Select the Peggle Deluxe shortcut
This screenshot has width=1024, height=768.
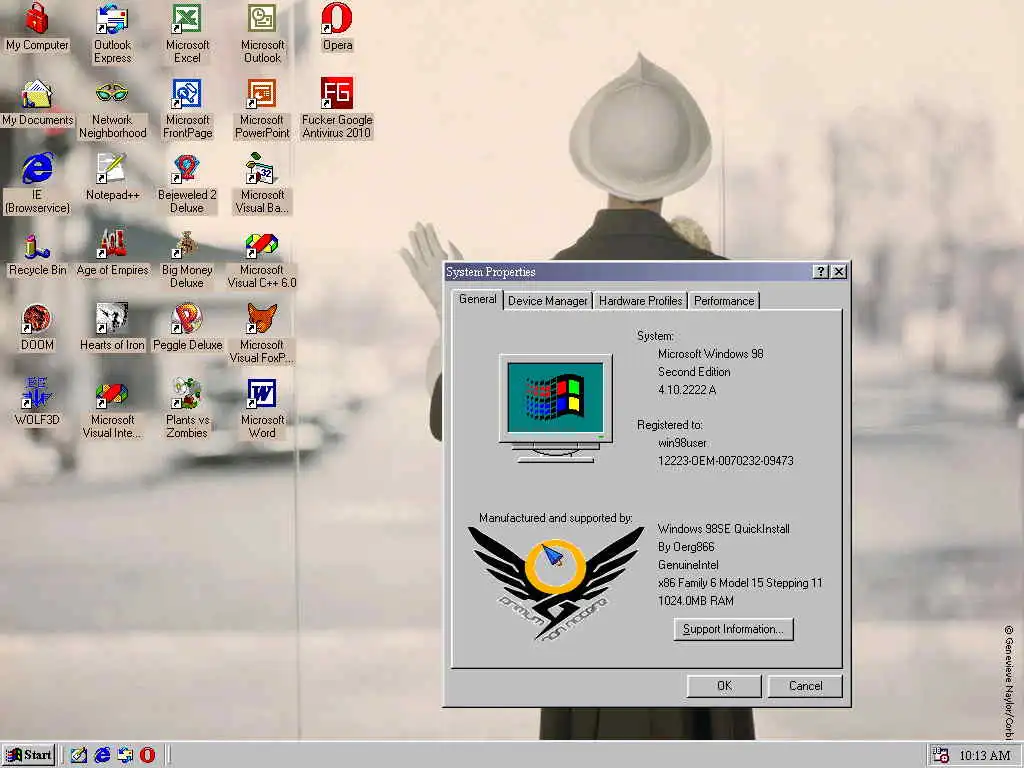coord(187,327)
